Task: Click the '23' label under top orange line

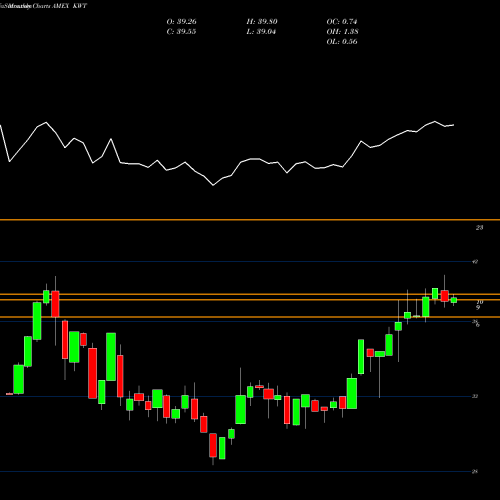Action: click(479, 228)
